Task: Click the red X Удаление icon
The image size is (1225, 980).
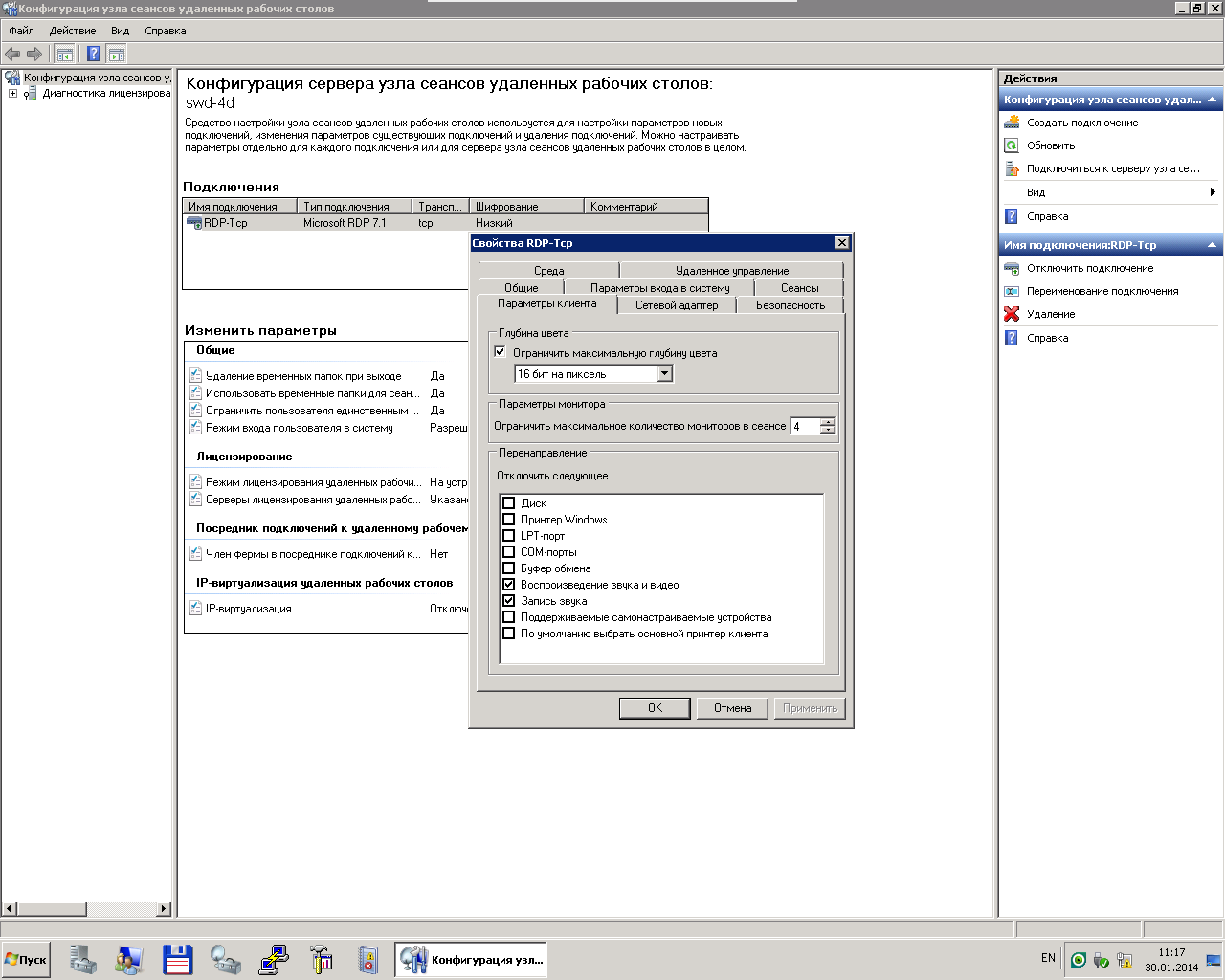Action: tap(1012, 314)
